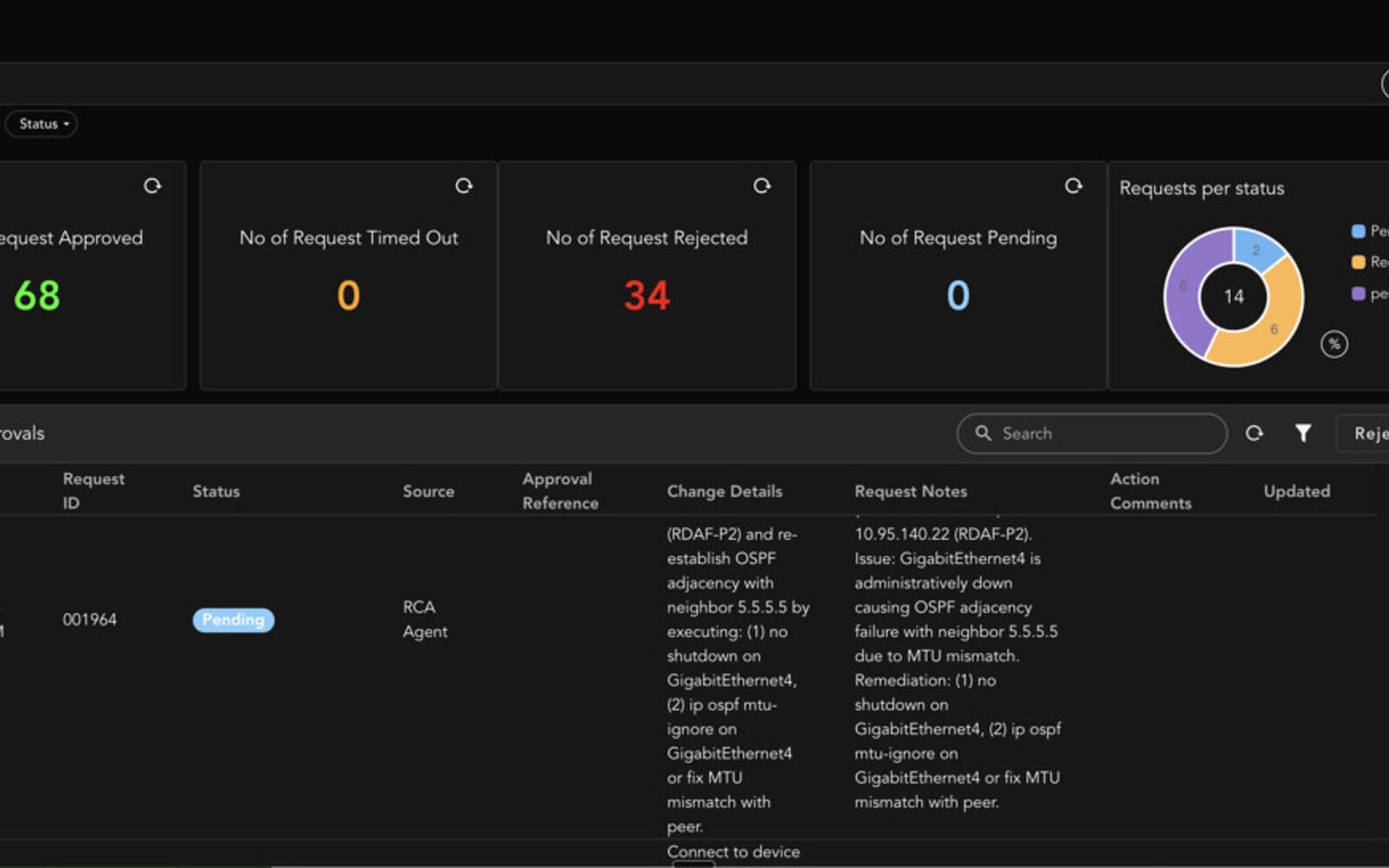Click the orange donut segment
The width and height of the screenshot is (1389, 868).
click(1274, 328)
